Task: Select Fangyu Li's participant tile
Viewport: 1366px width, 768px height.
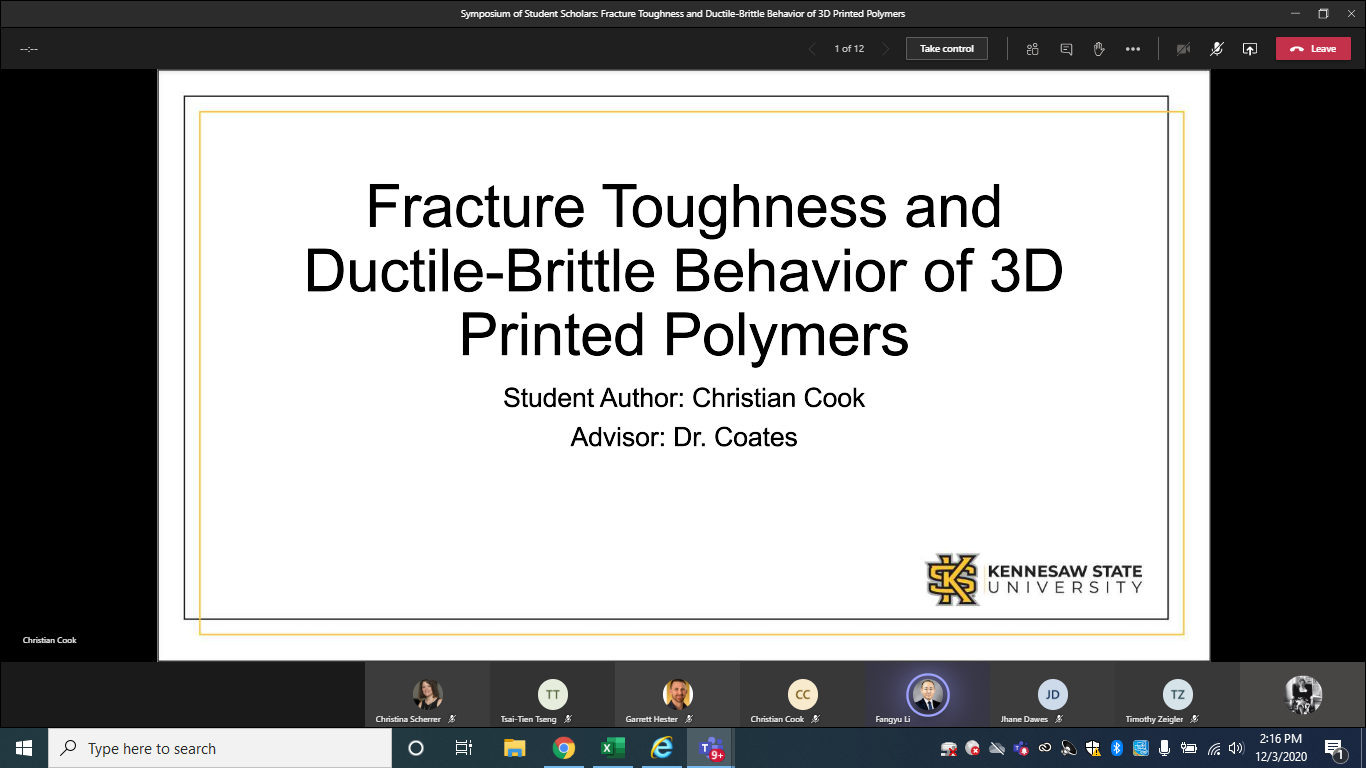Action: point(927,696)
